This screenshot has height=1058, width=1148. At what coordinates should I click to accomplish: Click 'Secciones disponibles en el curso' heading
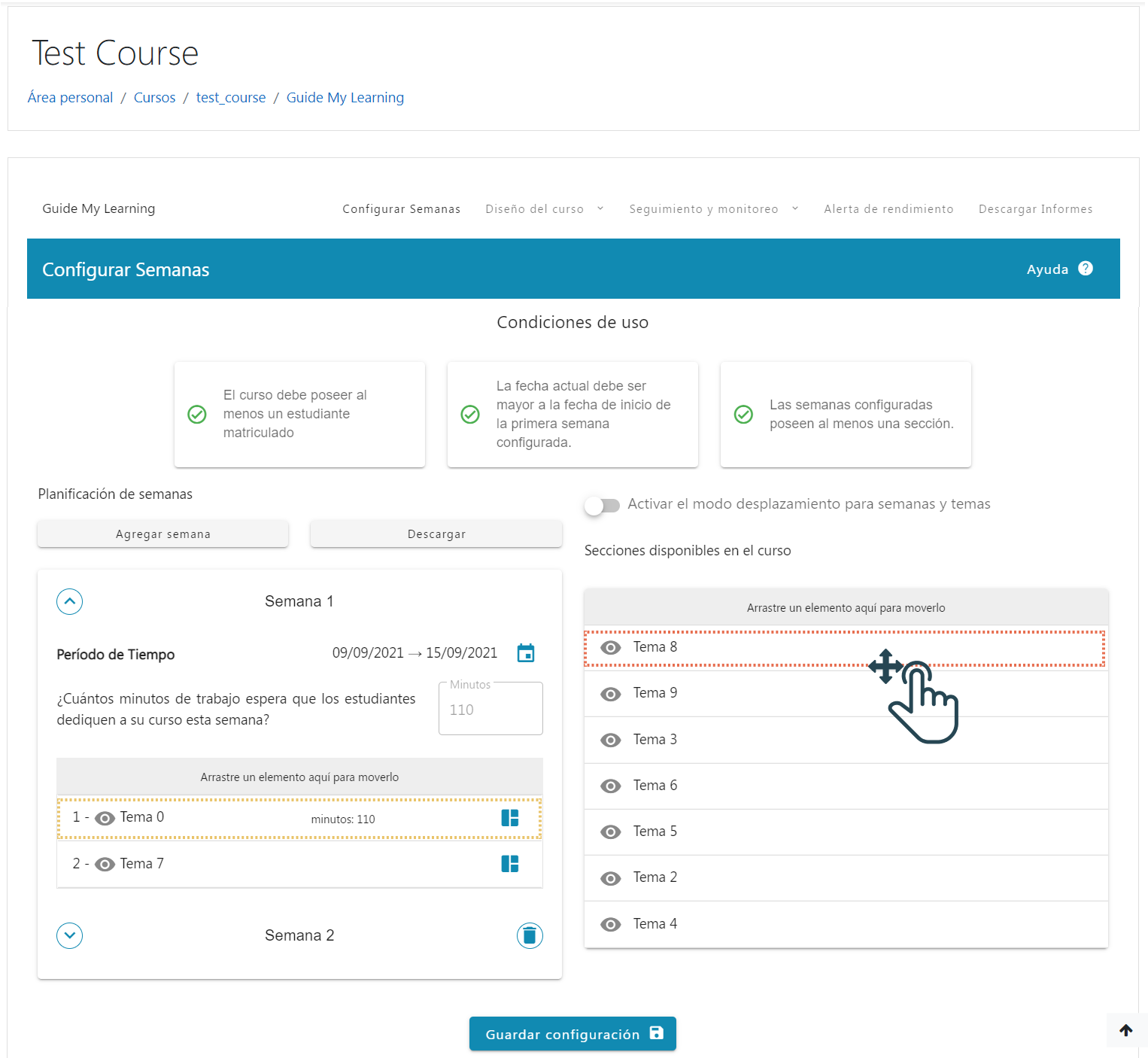coord(688,551)
